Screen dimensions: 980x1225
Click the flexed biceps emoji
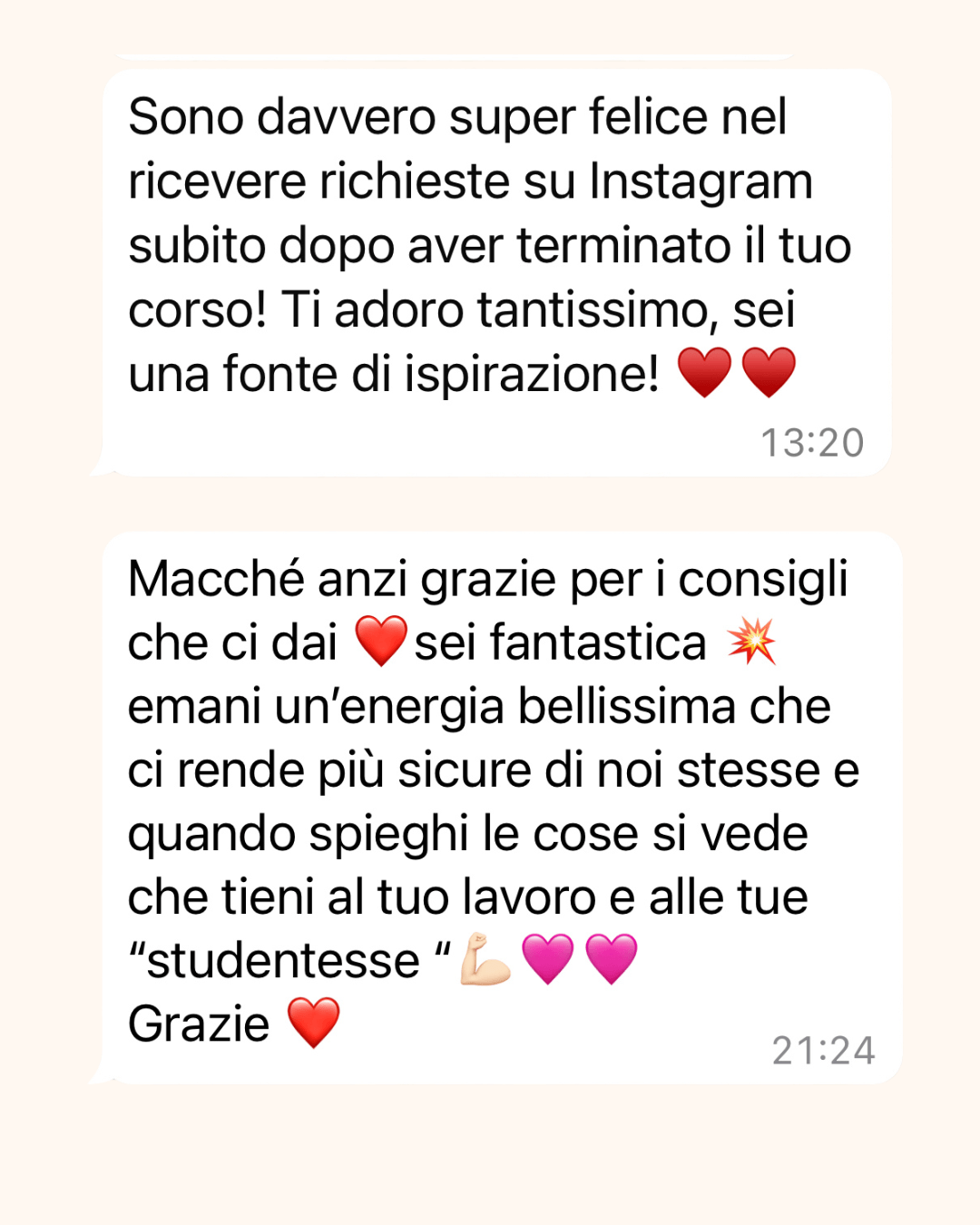485,959
